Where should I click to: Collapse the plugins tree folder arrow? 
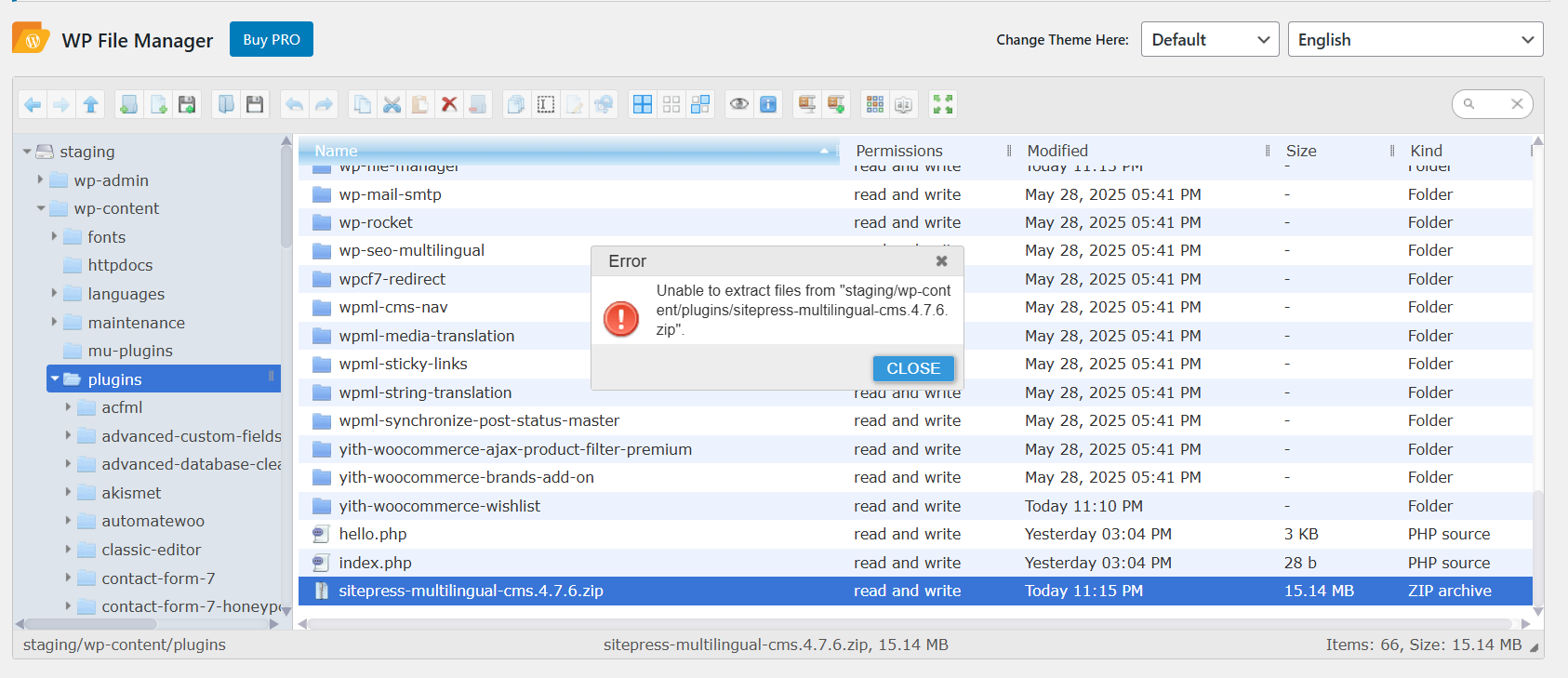(x=55, y=379)
